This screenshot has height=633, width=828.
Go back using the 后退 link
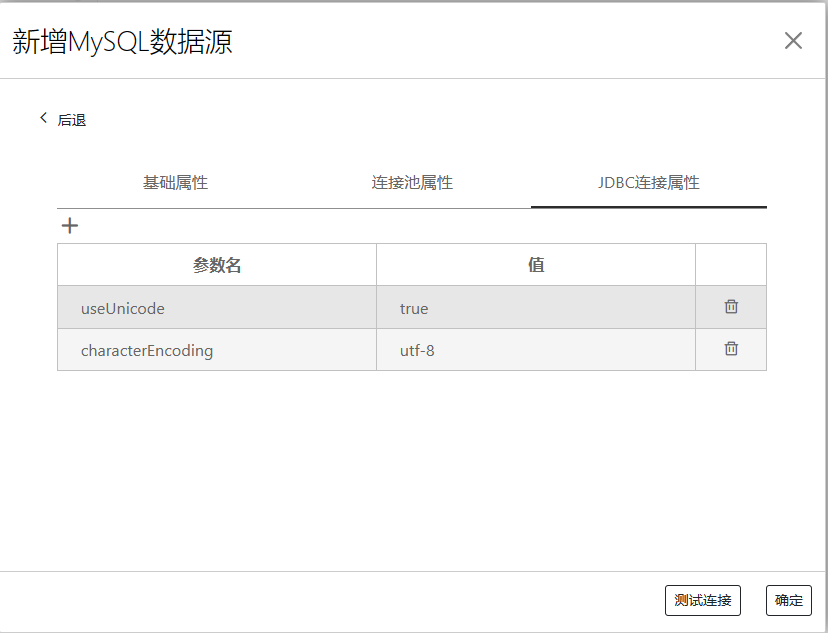click(x=63, y=120)
